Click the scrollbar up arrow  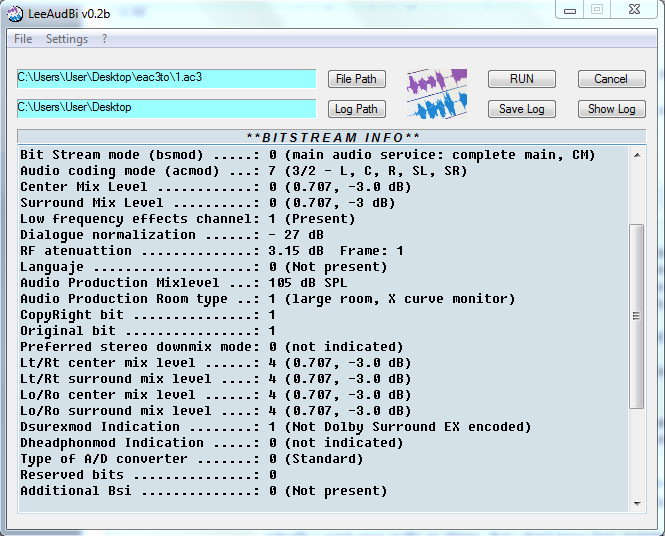click(637, 155)
